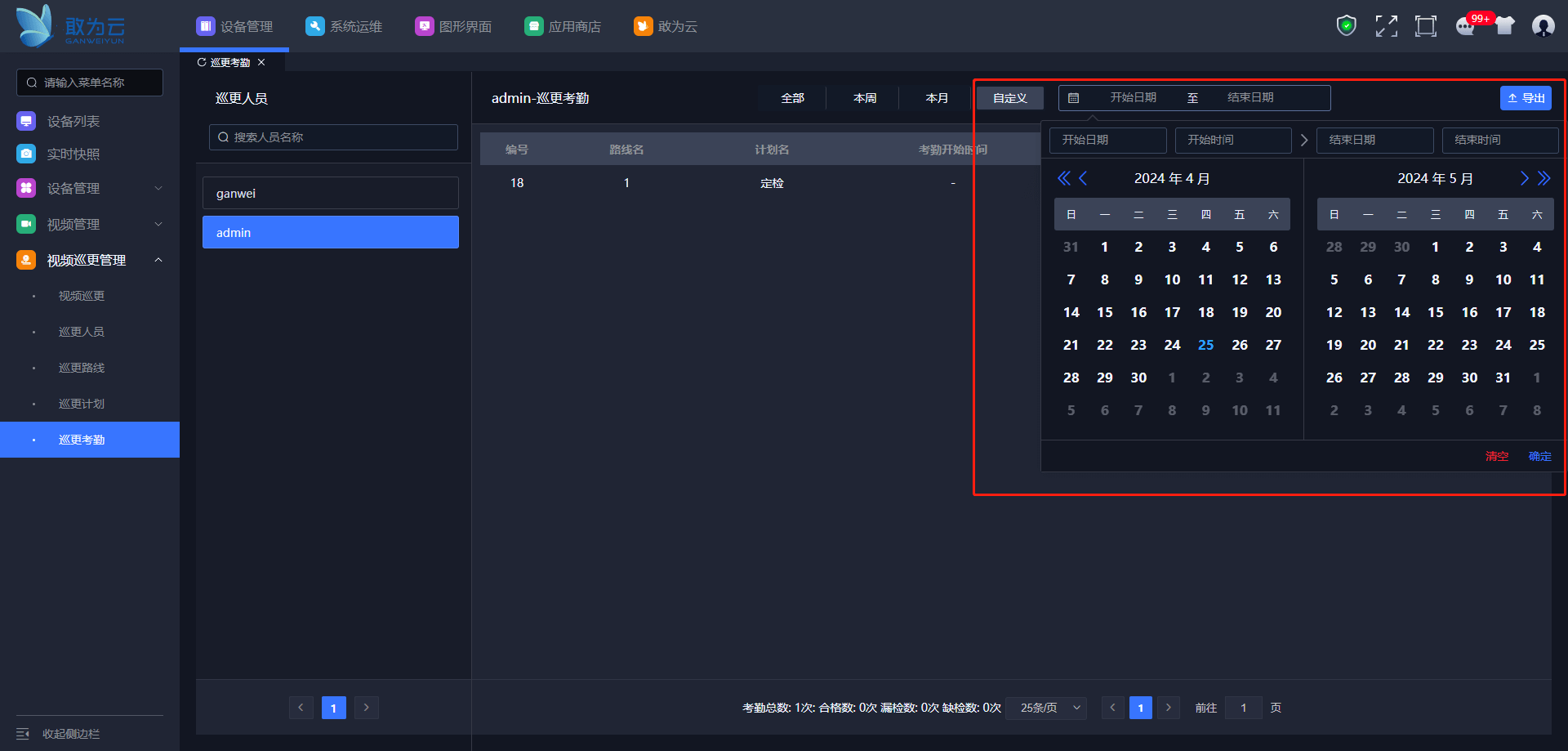Click the calendar icon in date range field
The height and width of the screenshot is (751, 1568).
pos(1074,98)
